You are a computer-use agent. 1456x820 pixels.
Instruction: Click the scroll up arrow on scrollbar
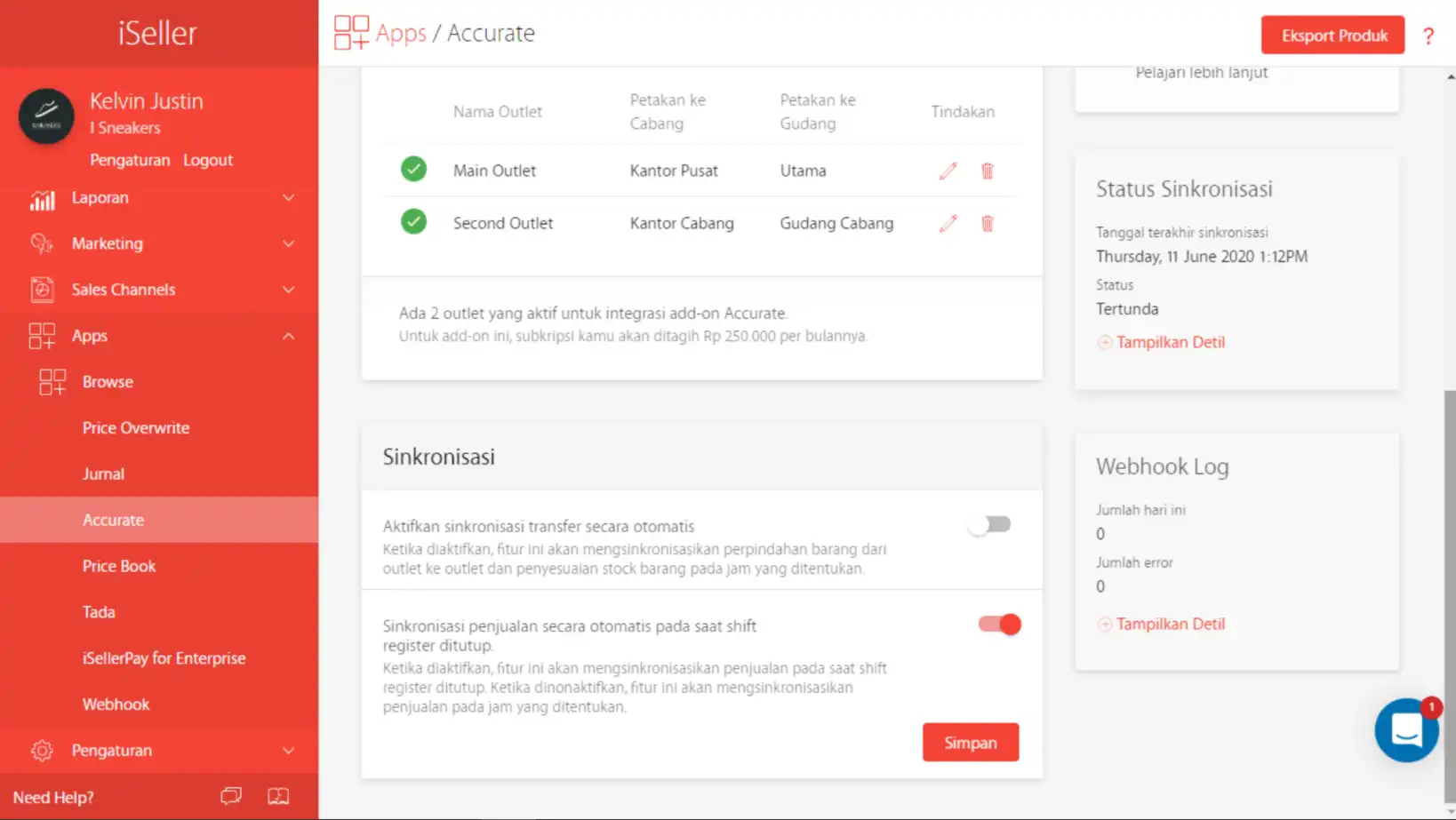[x=1450, y=76]
